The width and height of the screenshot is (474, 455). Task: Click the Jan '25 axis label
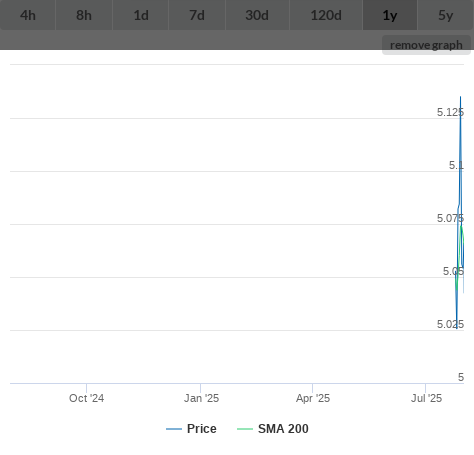click(202, 398)
